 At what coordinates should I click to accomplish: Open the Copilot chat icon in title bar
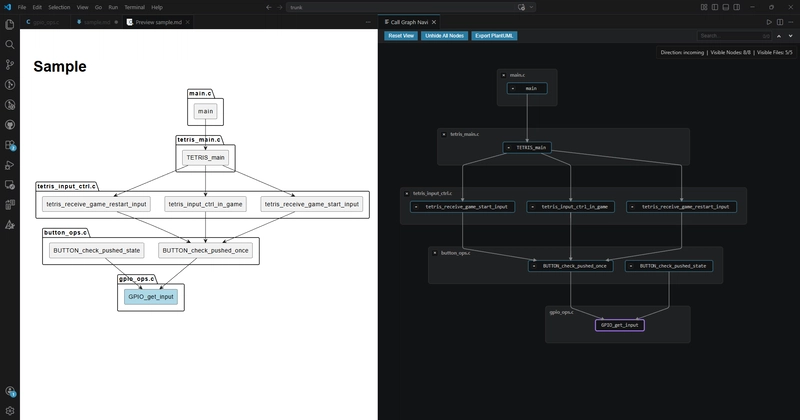[521, 7]
